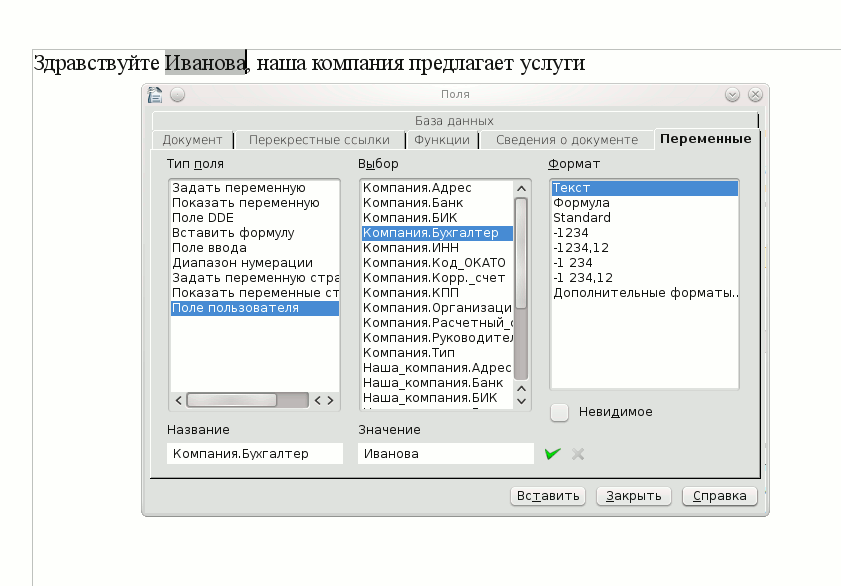Click the green checkmark apply icon
Viewport: 841px width, 586px height.
click(x=552, y=454)
